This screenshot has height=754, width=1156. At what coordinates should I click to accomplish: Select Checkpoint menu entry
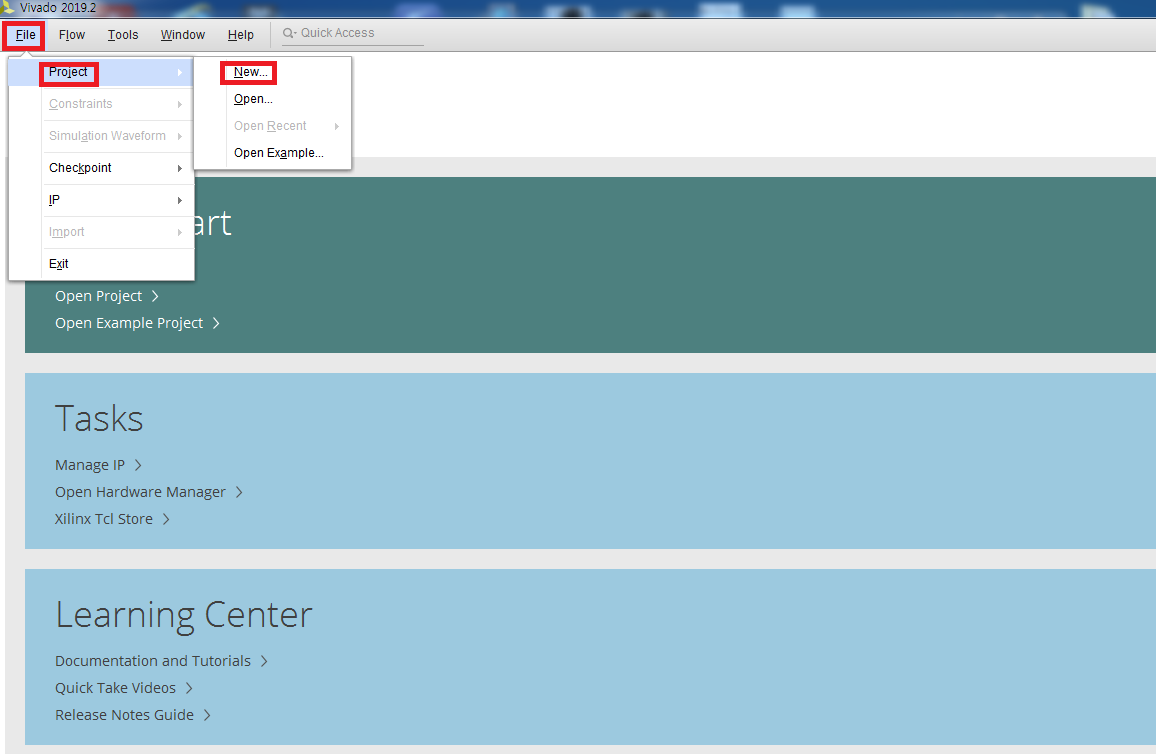(x=102, y=168)
